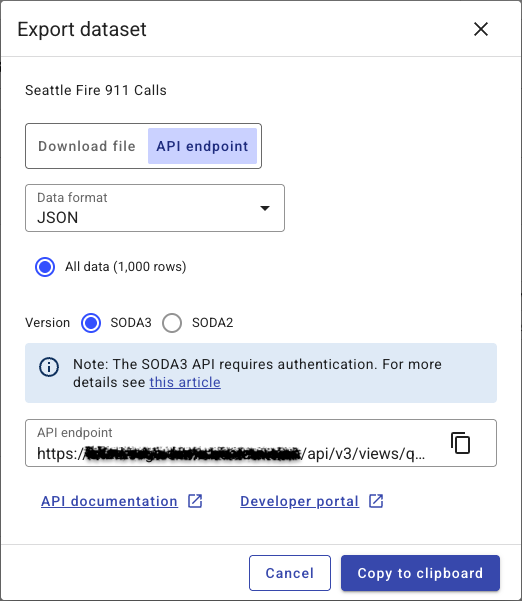
Task: Click the Copy to clipboard button
Action: [x=420, y=573]
